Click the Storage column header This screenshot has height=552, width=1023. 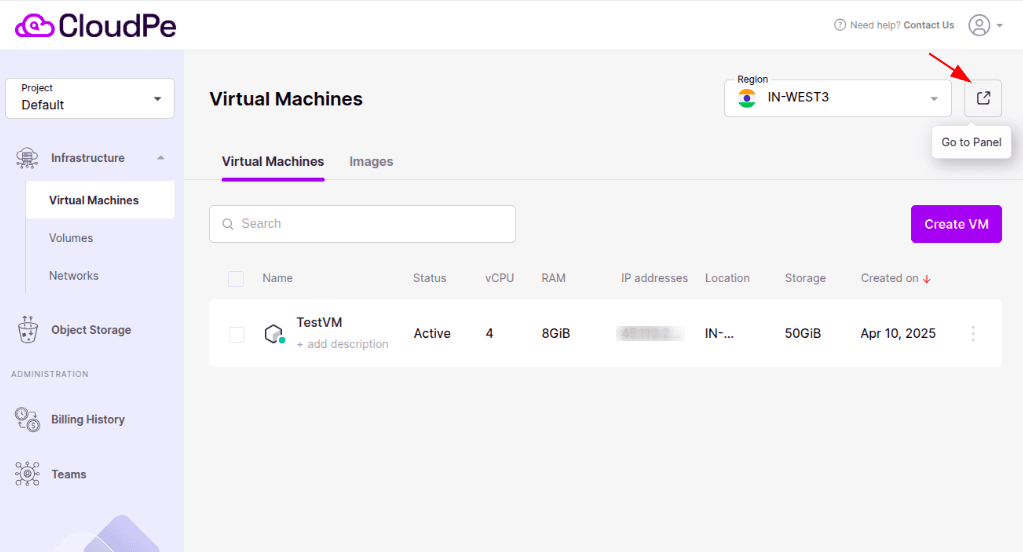point(805,278)
